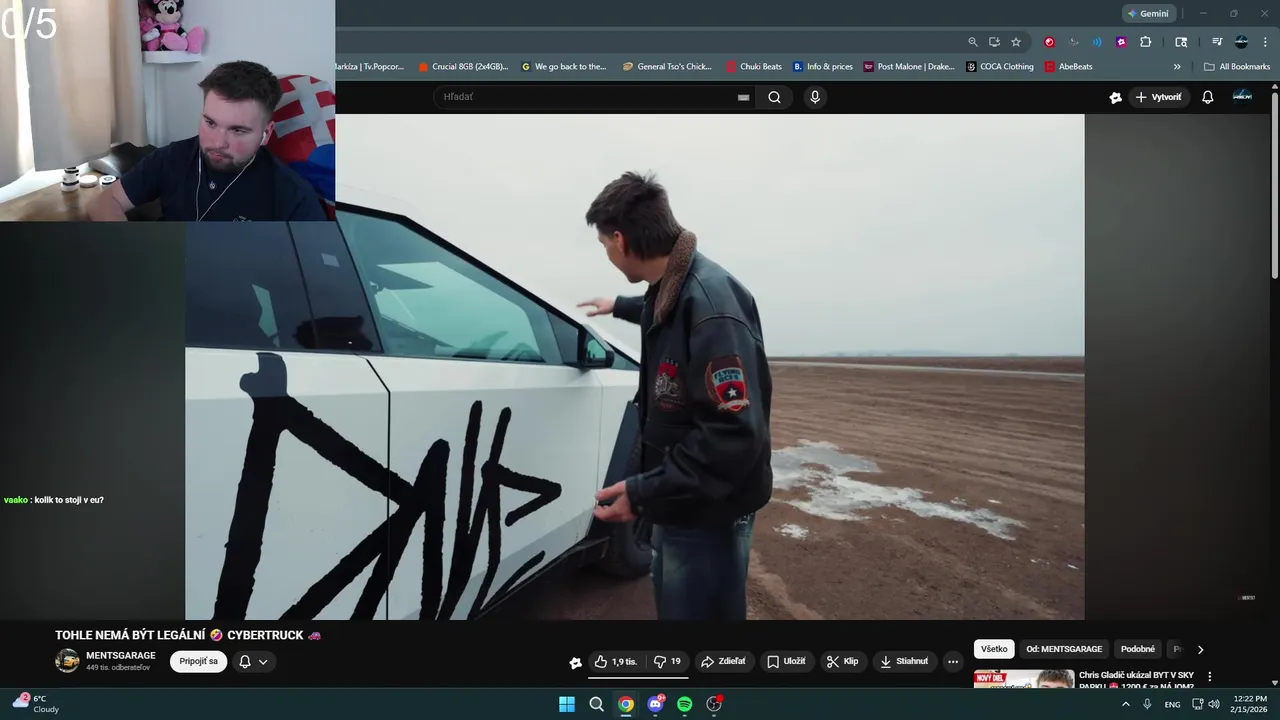The width and height of the screenshot is (1280, 720).
Task: Open Discord from the taskbar
Action: click(655, 704)
